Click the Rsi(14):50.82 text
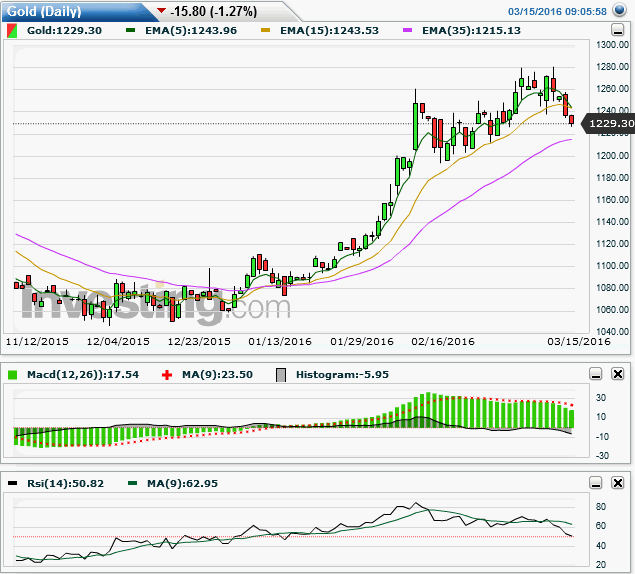 click(x=66, y=483)
